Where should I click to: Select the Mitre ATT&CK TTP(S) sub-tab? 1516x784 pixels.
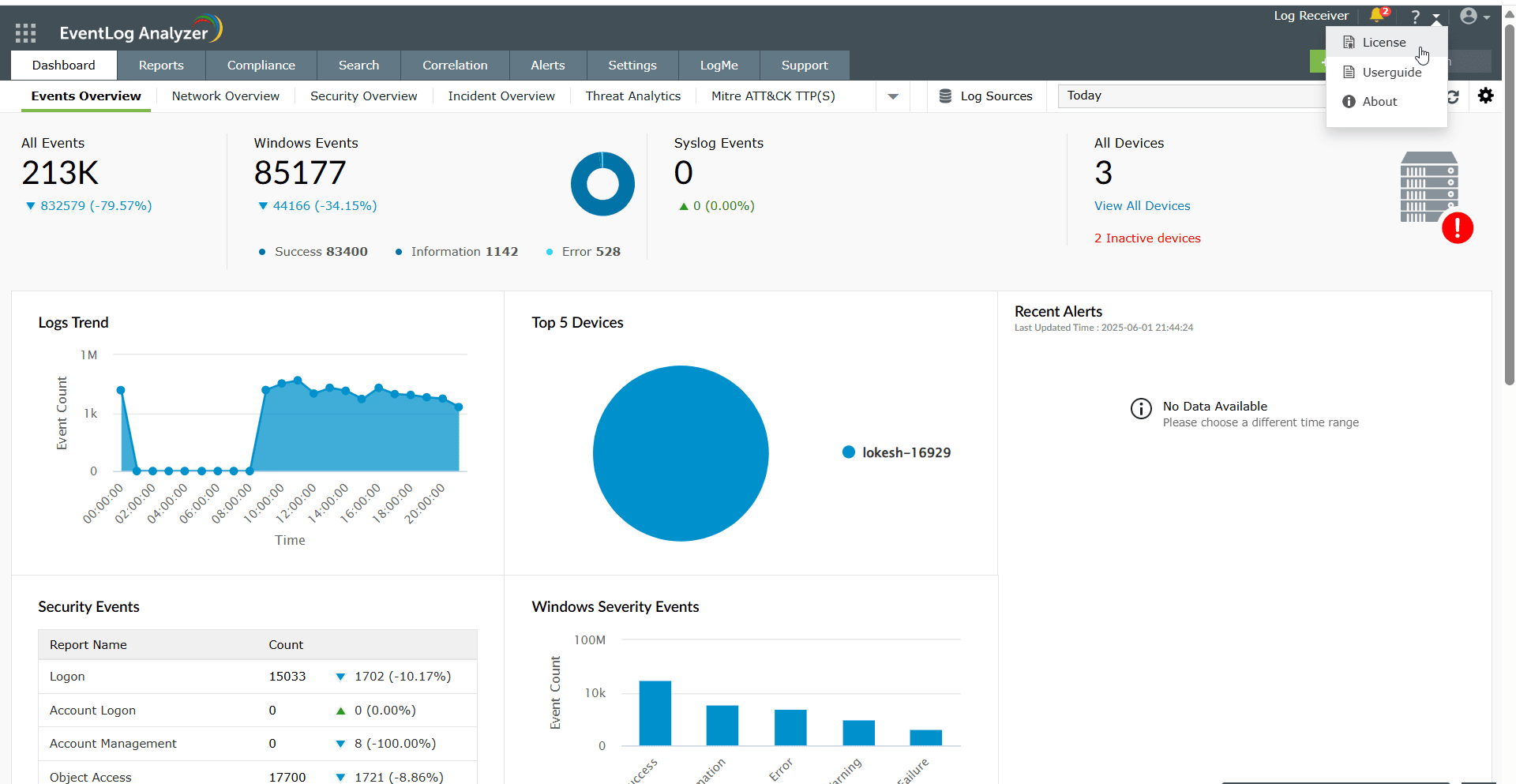coord(773,96)
